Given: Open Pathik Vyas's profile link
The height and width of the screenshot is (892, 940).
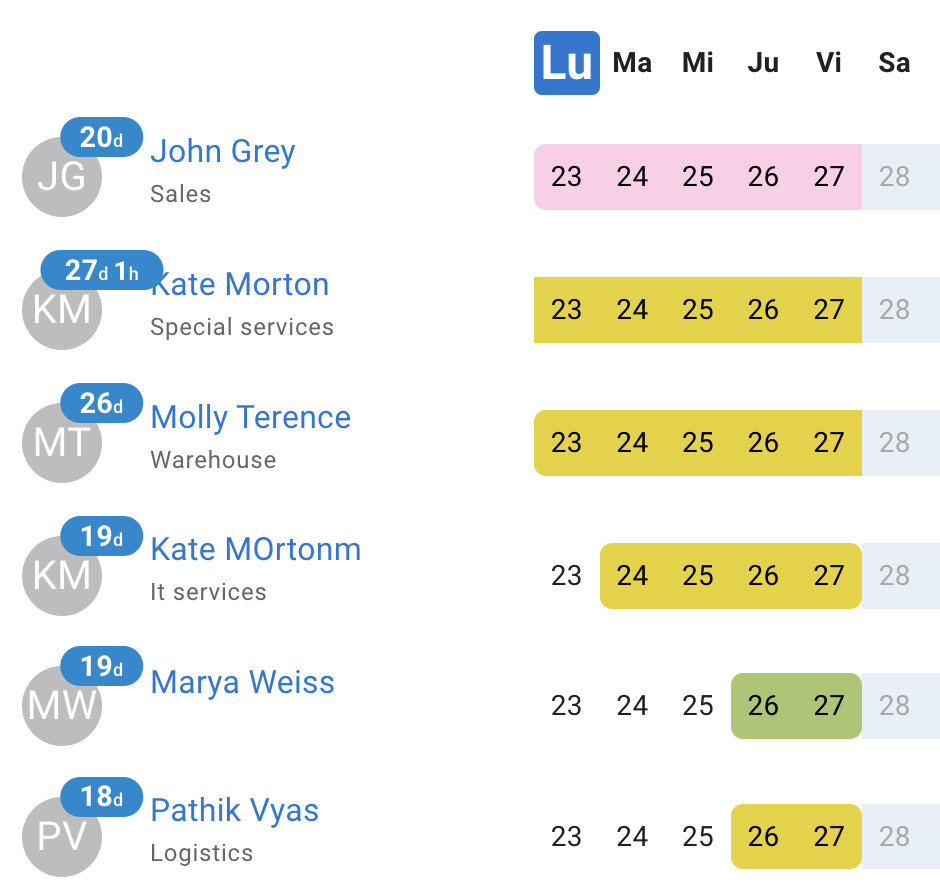Looking at the screenshot, I should coord(235,811).
